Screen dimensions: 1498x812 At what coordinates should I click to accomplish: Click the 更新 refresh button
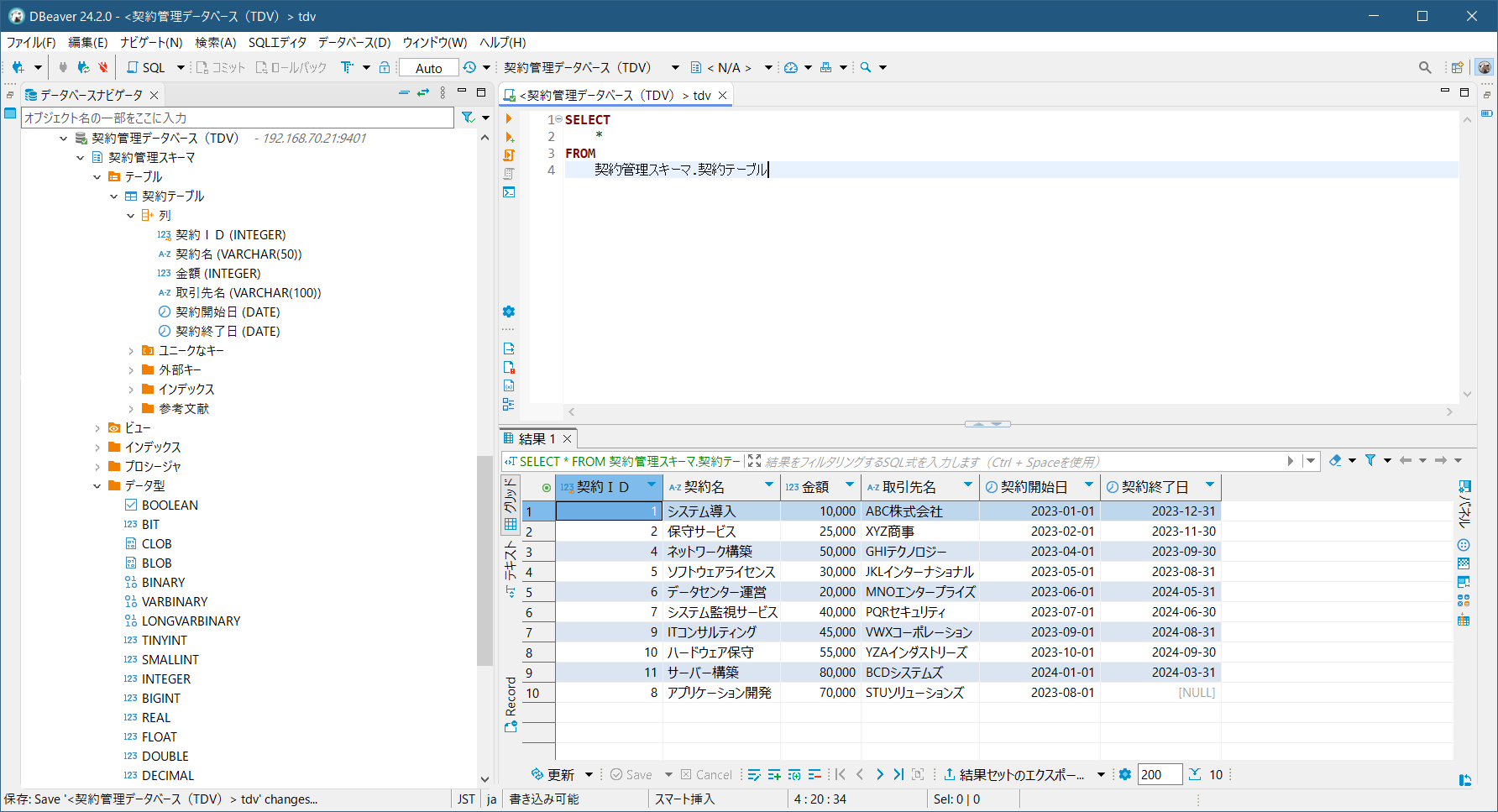553,774
